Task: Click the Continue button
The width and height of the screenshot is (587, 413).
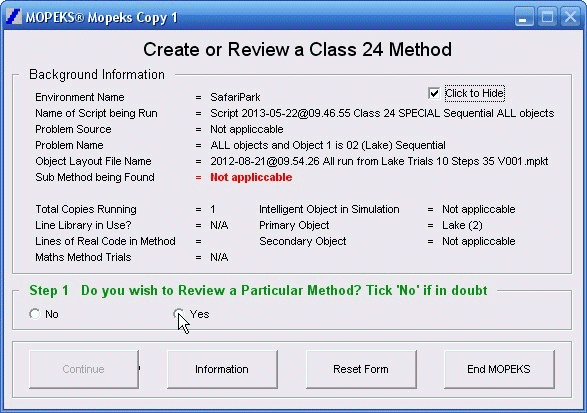Action: (83, 369)
